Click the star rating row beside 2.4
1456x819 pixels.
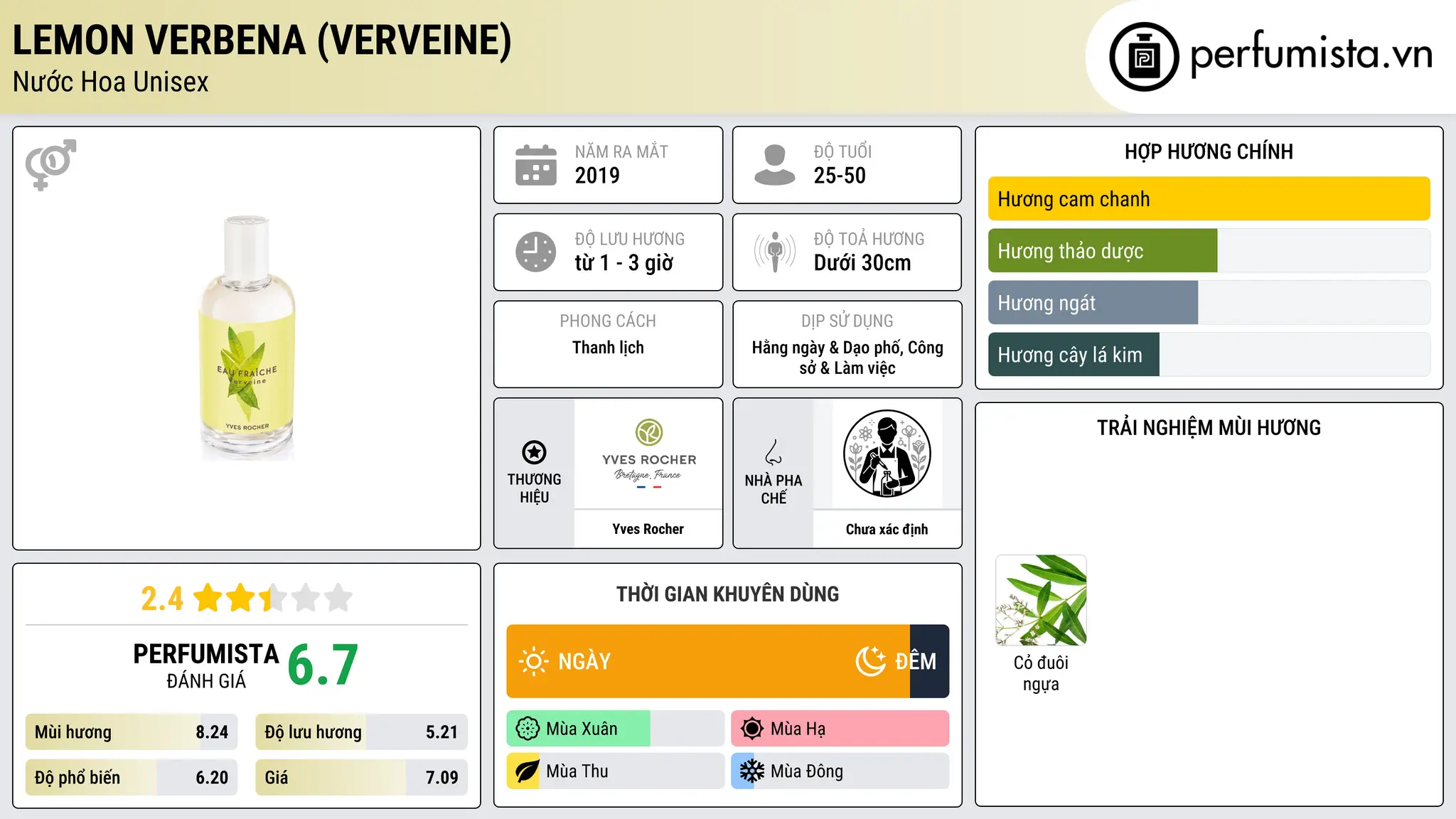[272, 598]
